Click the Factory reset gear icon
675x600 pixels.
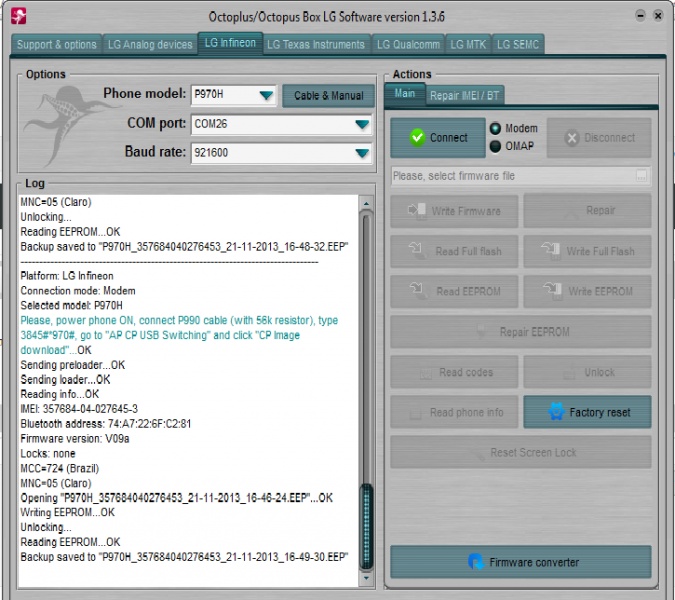point(556,411)
